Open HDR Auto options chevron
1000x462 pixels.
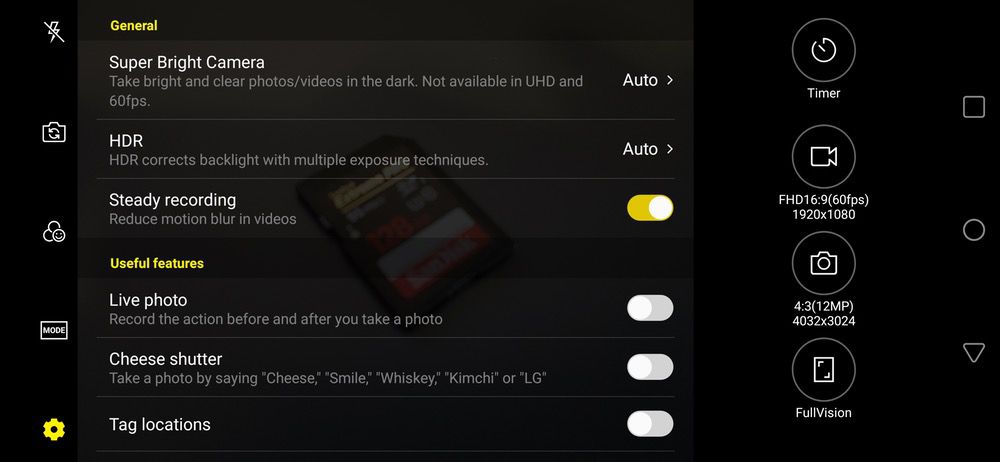coord(670,149)
